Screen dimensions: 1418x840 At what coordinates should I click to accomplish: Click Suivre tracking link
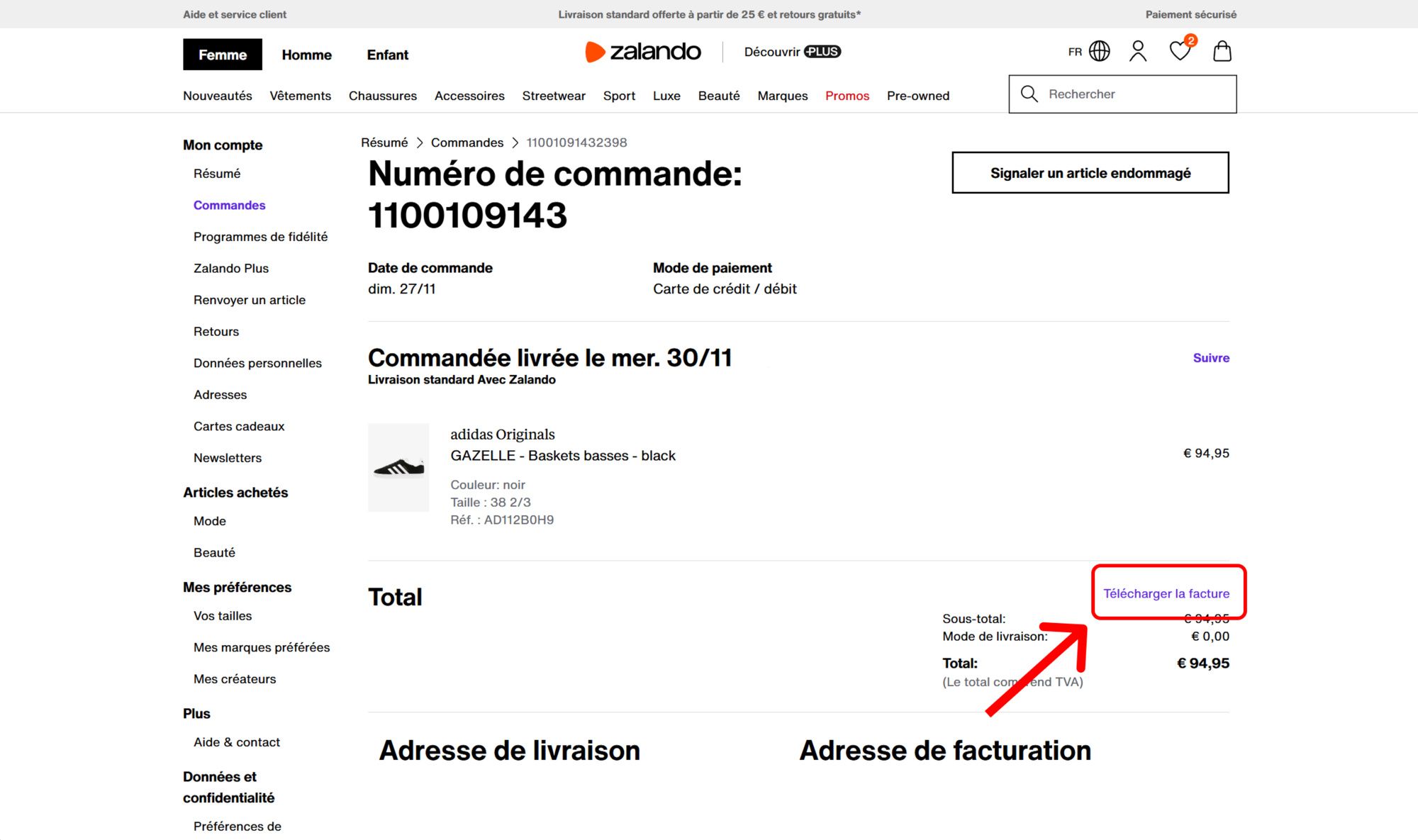(1211, 358)
